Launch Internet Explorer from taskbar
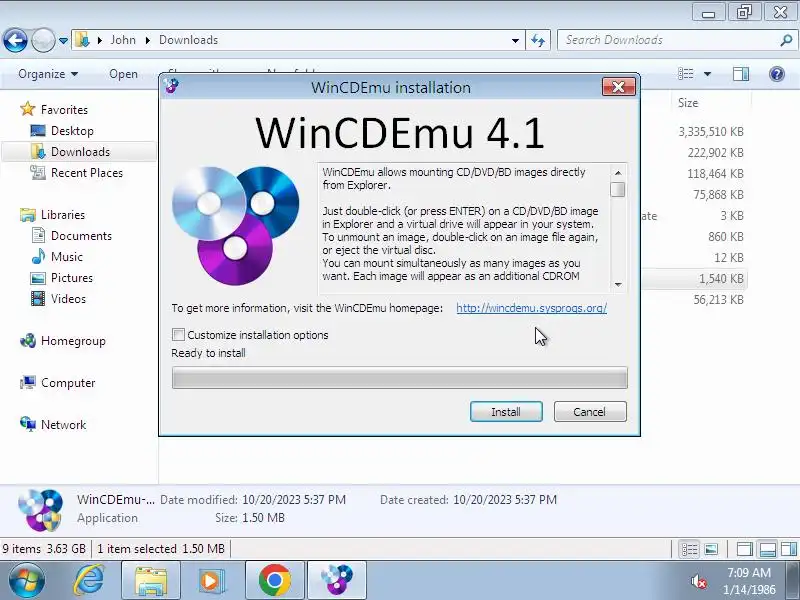Image resolution: width=800 pixels, height=600 pixels. (x=89, y=580)
